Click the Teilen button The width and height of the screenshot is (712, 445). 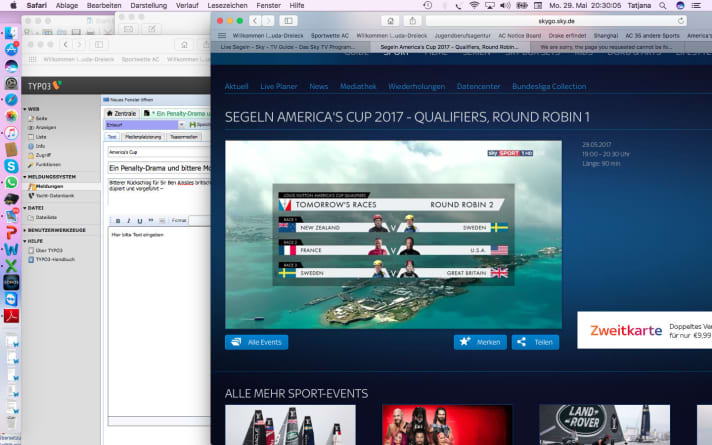click(535, 342)
